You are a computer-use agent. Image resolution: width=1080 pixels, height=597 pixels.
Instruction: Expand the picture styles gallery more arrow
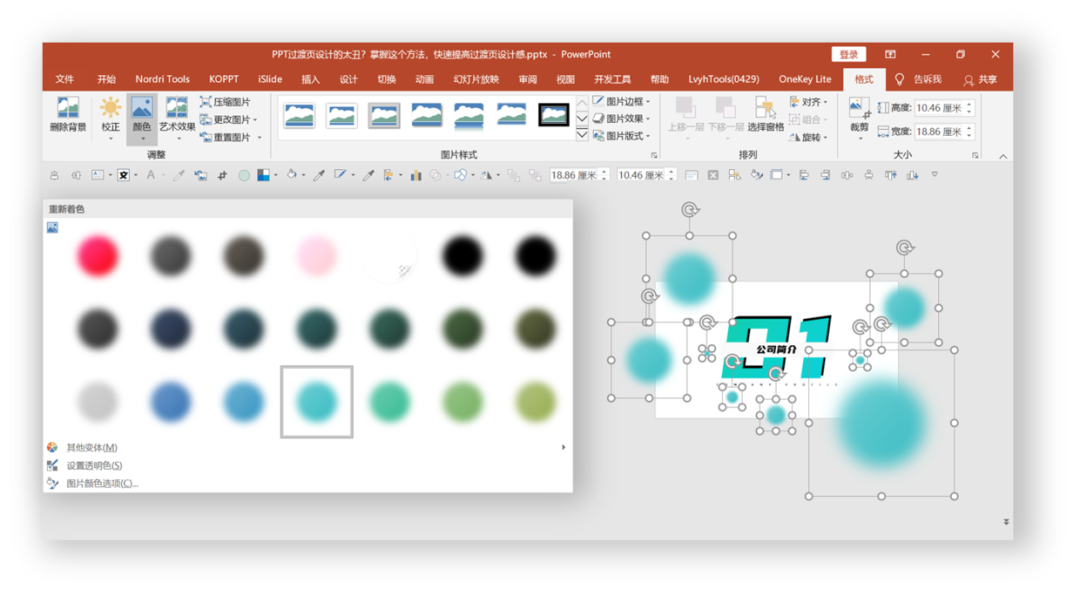[582, 135]
